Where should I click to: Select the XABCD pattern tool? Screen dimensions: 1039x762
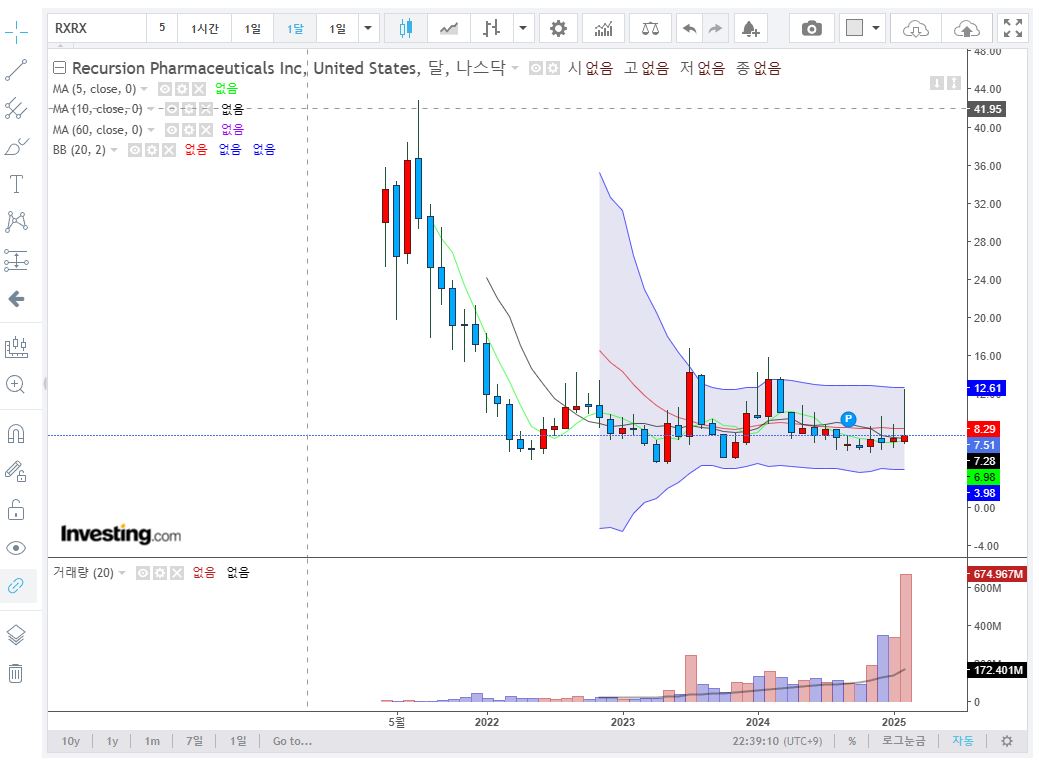16,221
